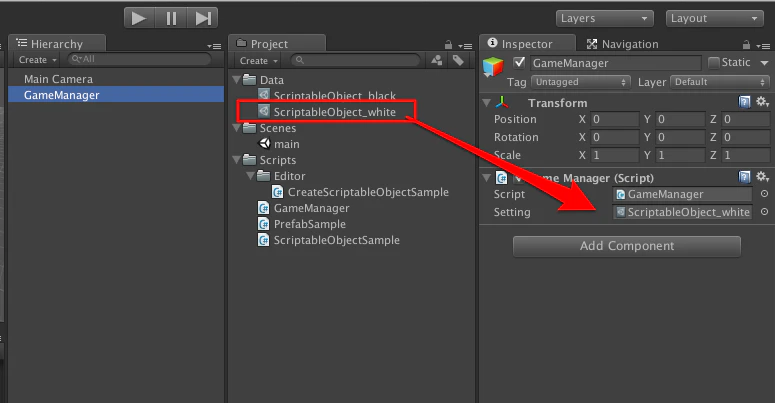The height and width of the screenshot is (403, 775).
Task: Collapse the Transform component
Action: [x=486, y=103]
